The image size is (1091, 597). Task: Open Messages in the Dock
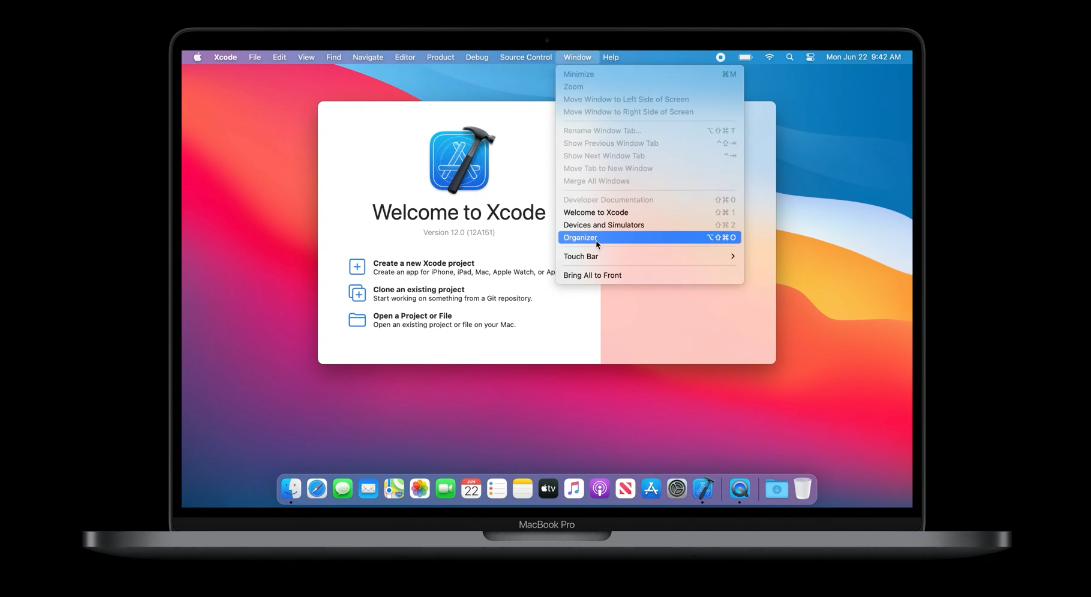342,489
